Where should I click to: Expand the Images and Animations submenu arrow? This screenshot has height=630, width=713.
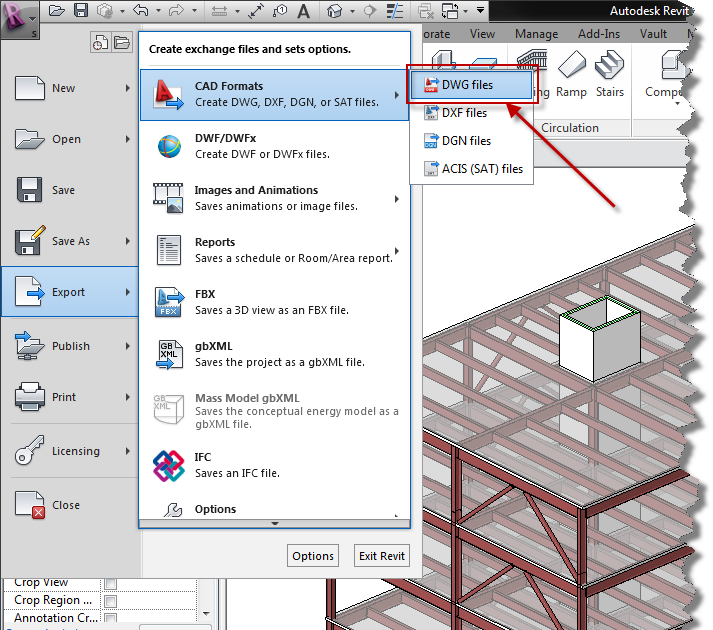click(x=397, y=199)
